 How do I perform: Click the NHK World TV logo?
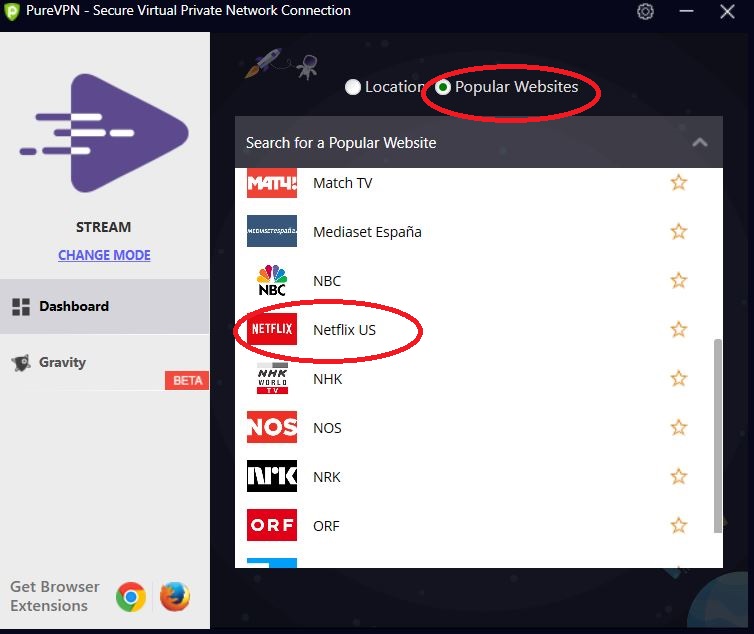pos(272,378)
